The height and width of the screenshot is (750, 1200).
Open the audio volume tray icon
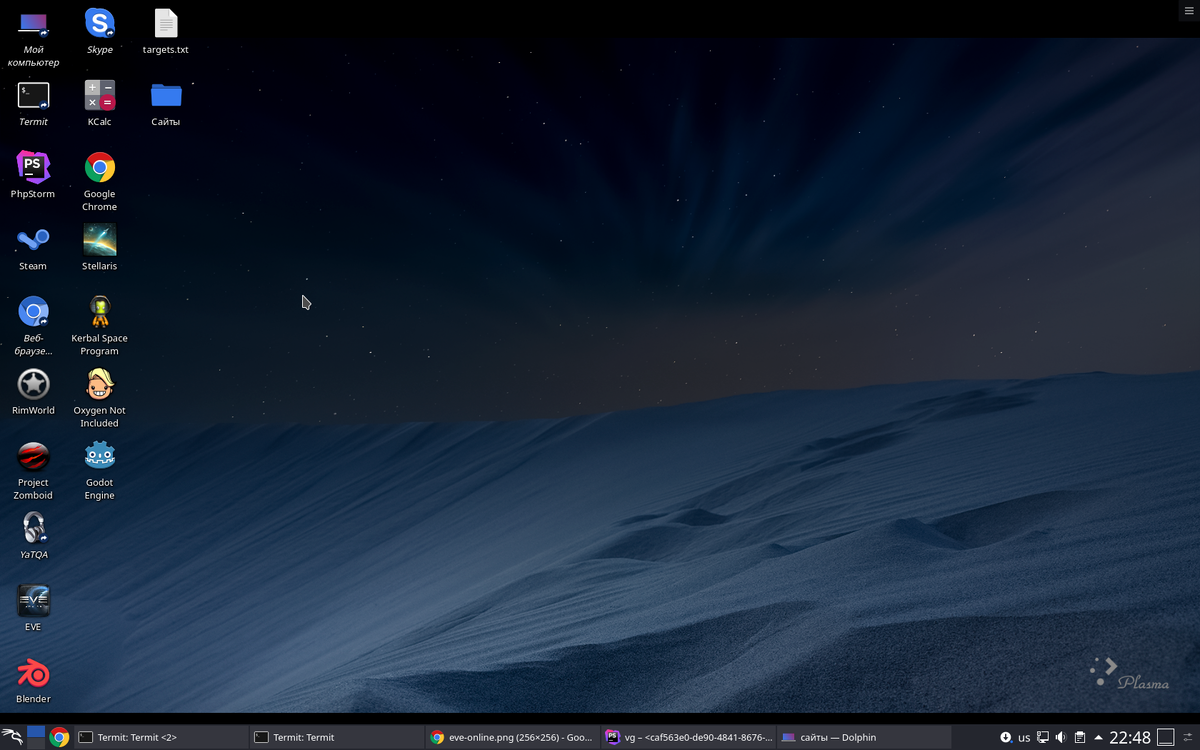coord(1061,737)
